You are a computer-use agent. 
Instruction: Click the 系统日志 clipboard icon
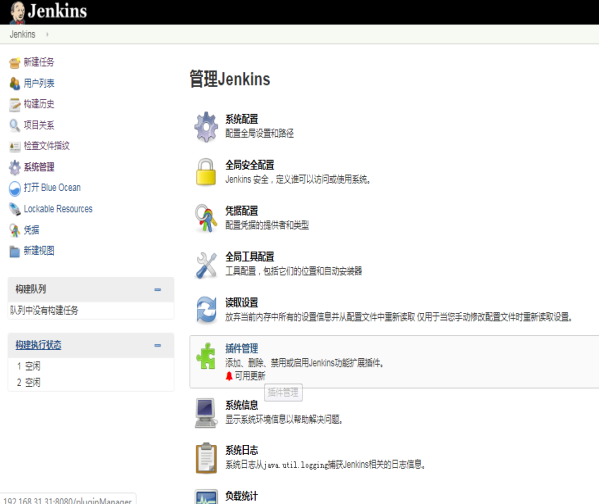point(206,458)
